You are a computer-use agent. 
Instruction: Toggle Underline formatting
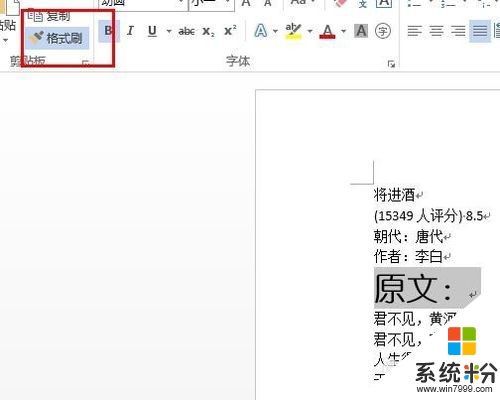152,31
